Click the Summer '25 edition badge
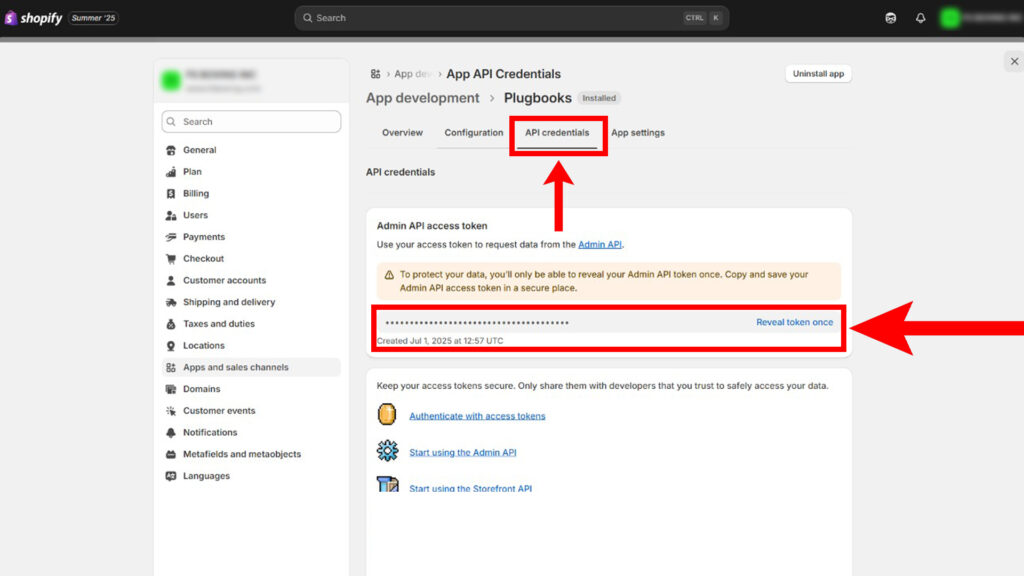This screenshot has width=1024, height=576. tap(93, 18)
